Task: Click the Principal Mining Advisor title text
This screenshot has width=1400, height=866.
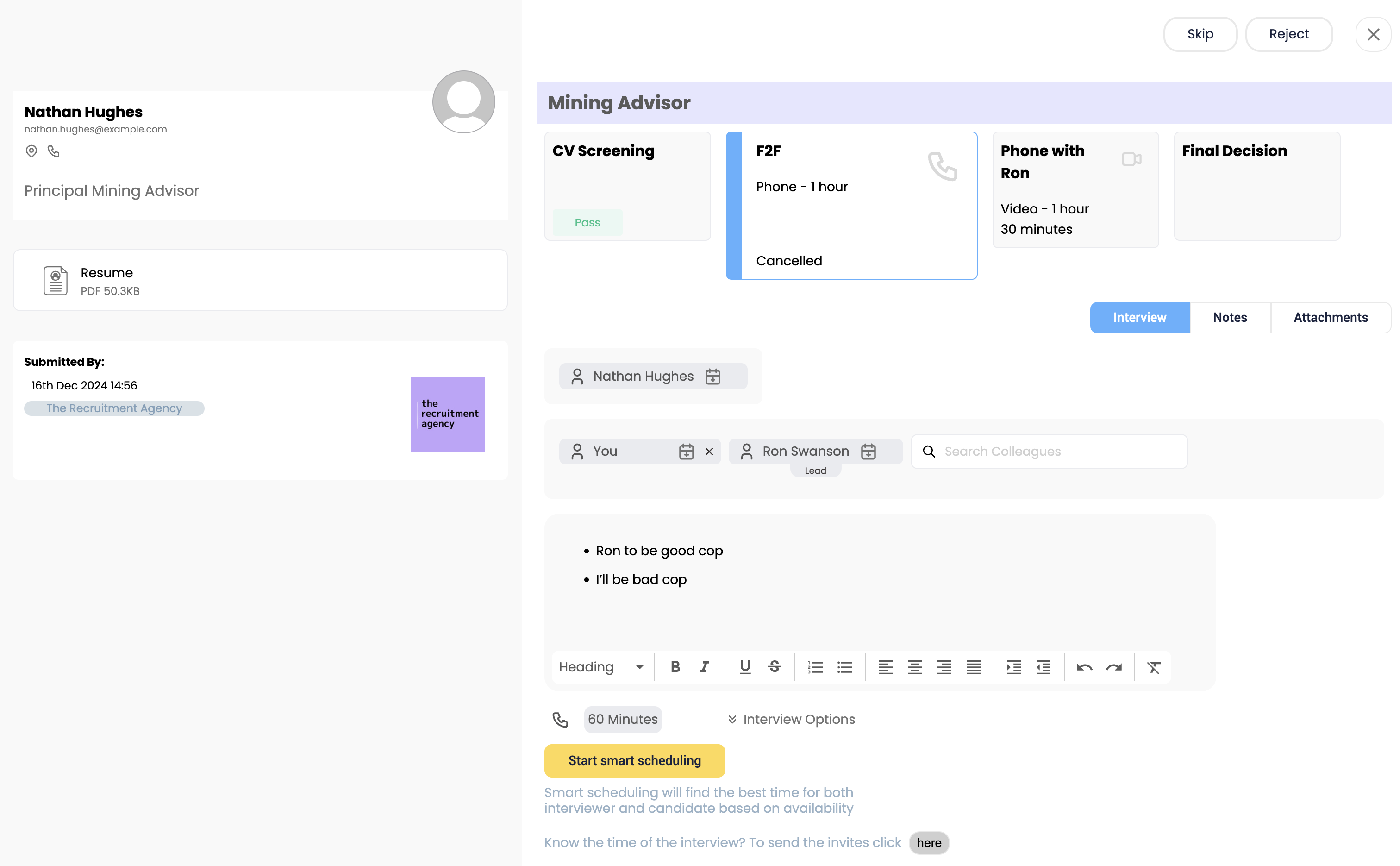Action: pyautogui.click(x=112, y=191)
